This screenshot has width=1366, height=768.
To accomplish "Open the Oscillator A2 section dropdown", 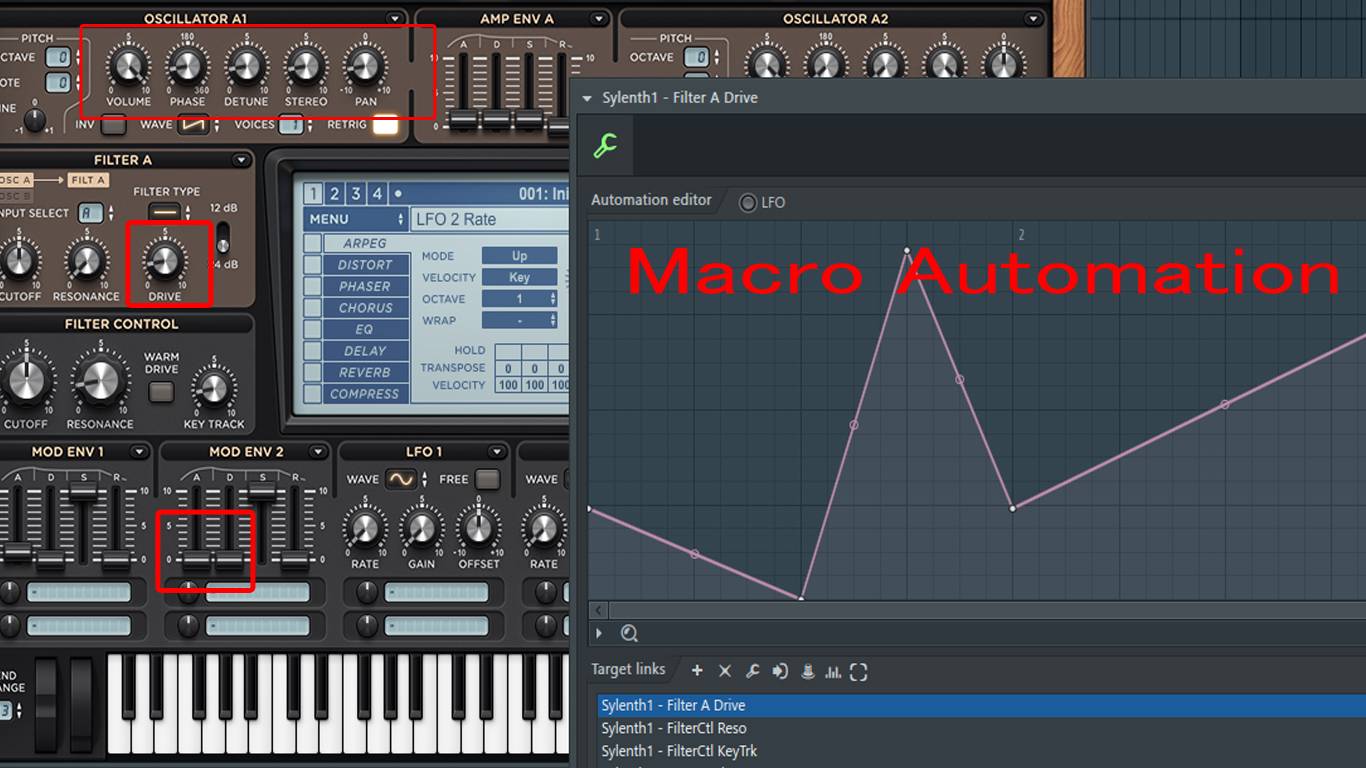I will pos(1034,19).
